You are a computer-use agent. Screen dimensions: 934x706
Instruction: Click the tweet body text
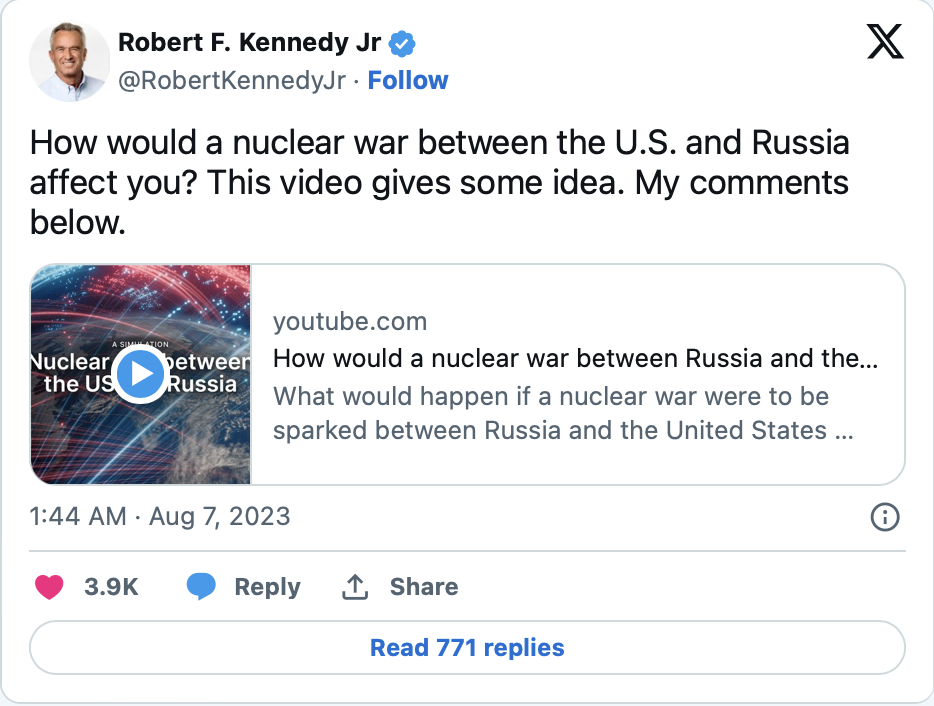pos(440,182)
